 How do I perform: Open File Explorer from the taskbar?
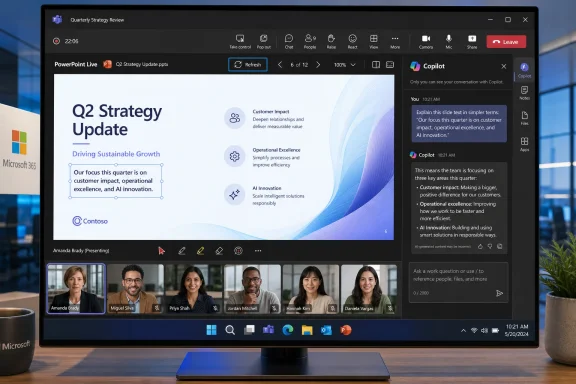[x=307, y=330]
